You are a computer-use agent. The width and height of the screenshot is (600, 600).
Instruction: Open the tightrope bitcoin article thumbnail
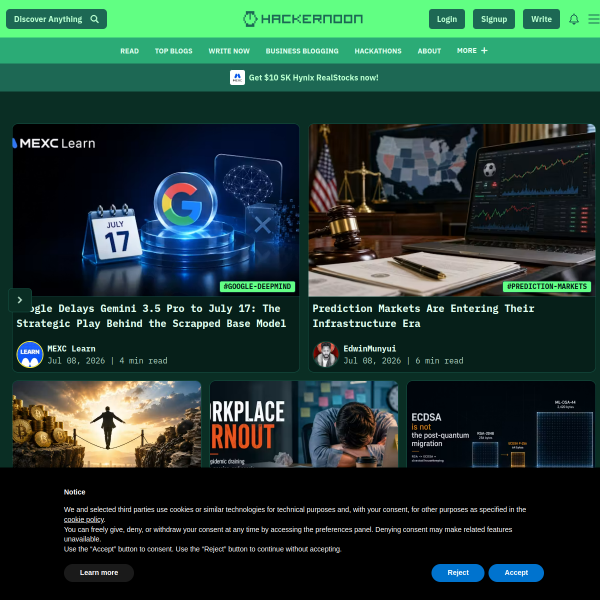pyautogui.click(x=107, y=424)
